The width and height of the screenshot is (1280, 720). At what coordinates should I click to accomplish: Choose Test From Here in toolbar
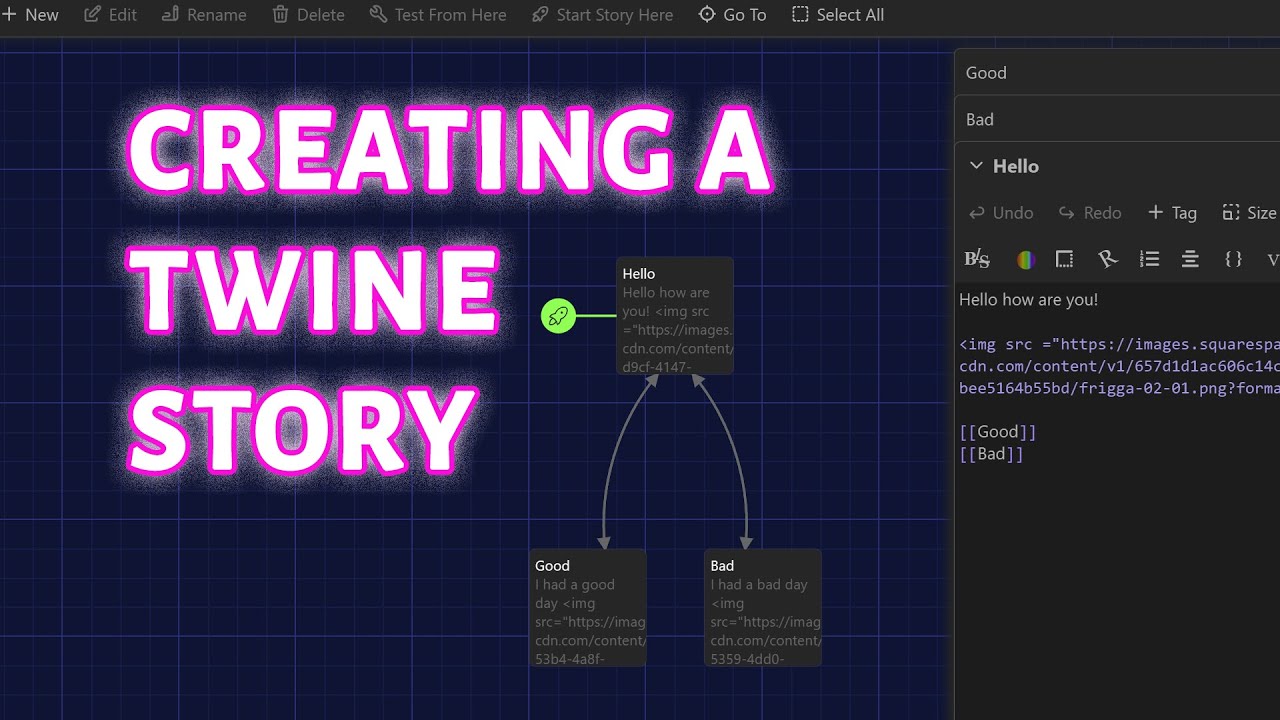[x=437, y=15]
